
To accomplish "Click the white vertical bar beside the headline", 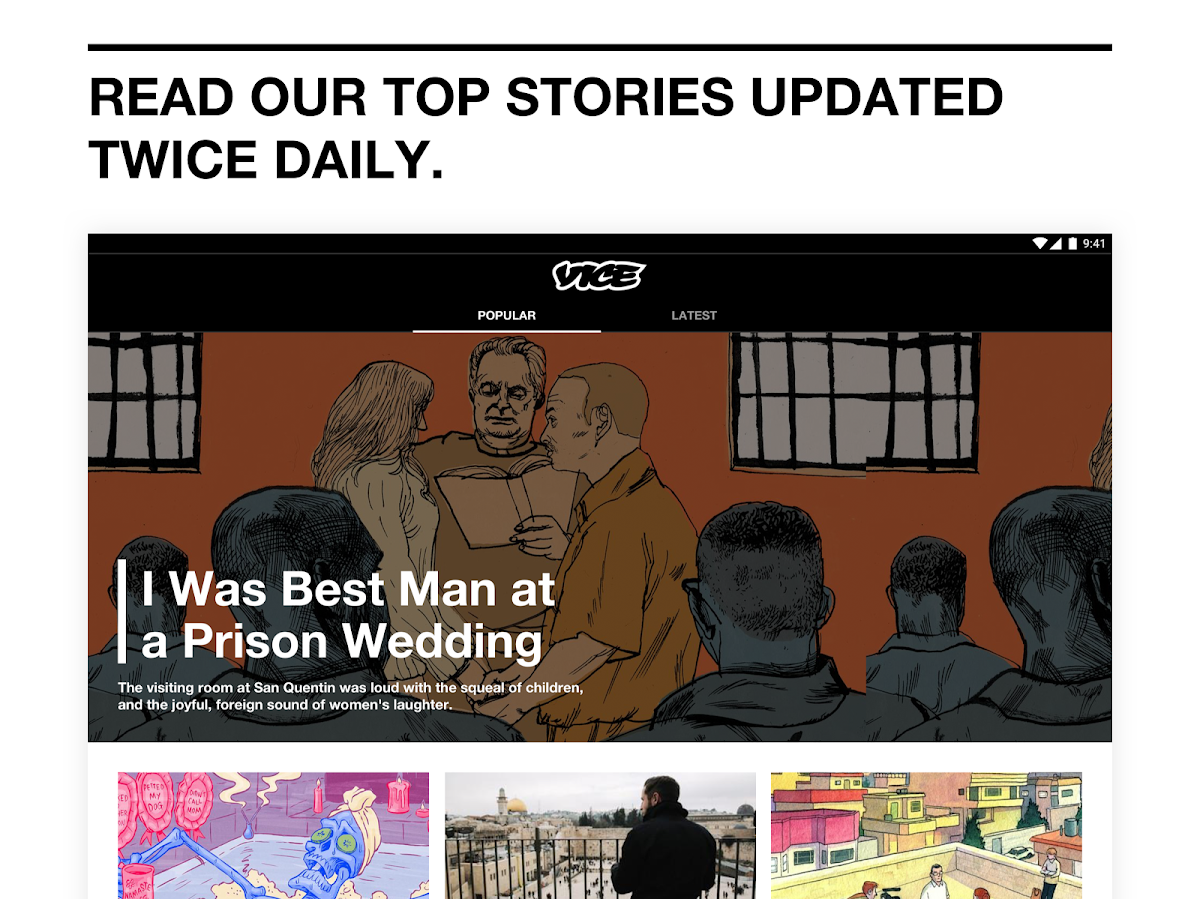I will point(122,611).
